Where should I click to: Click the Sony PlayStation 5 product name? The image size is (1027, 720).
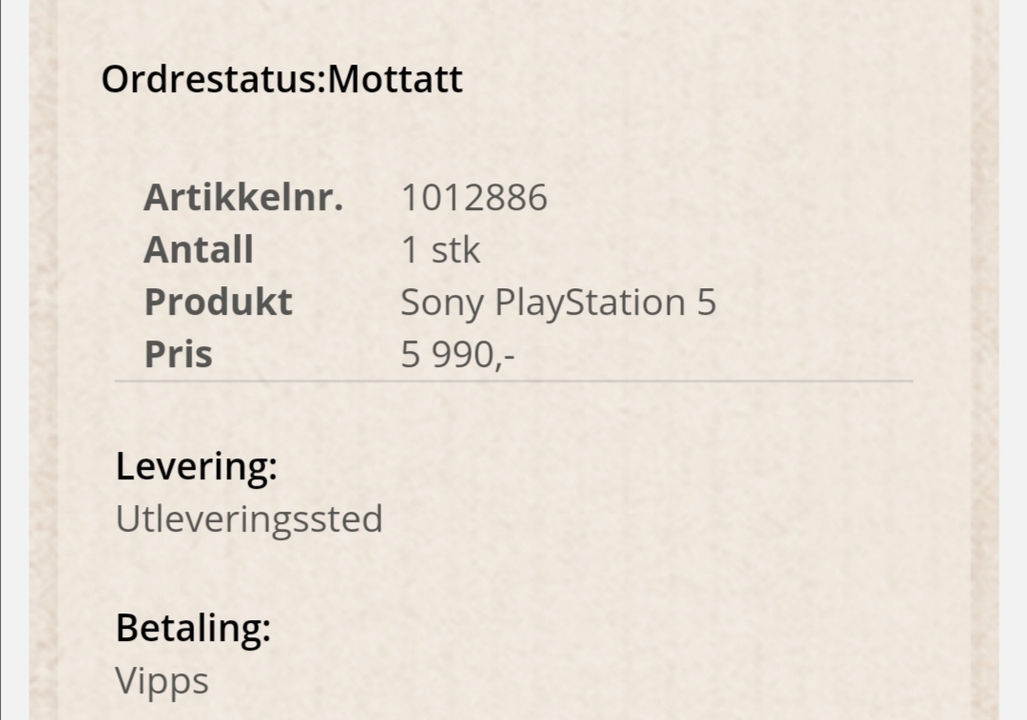(558, 304)
